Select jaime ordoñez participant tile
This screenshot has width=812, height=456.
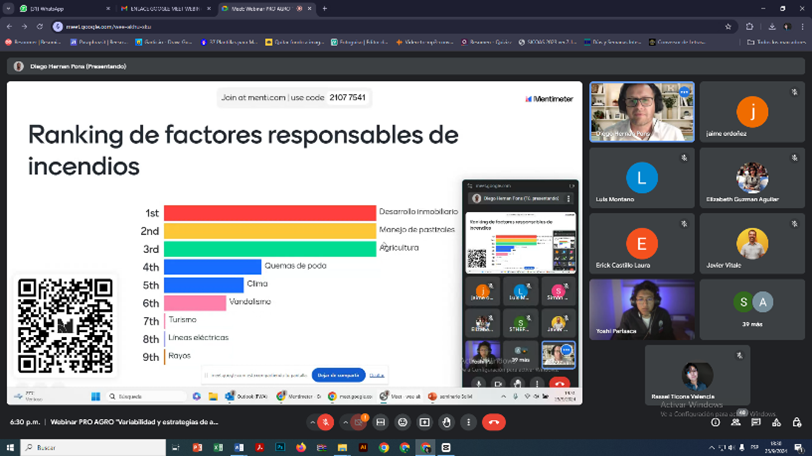tap(752, 112)
